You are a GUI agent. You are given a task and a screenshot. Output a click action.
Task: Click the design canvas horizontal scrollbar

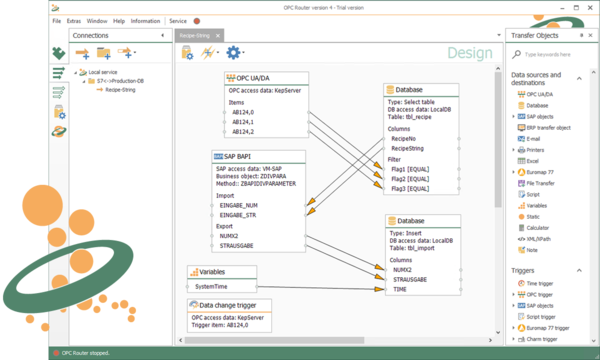pos(274,340)
